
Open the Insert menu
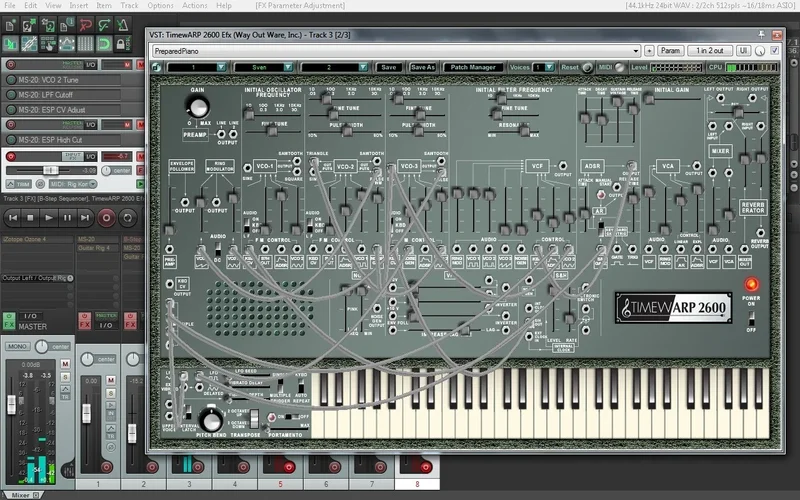(x=79, y=6)
